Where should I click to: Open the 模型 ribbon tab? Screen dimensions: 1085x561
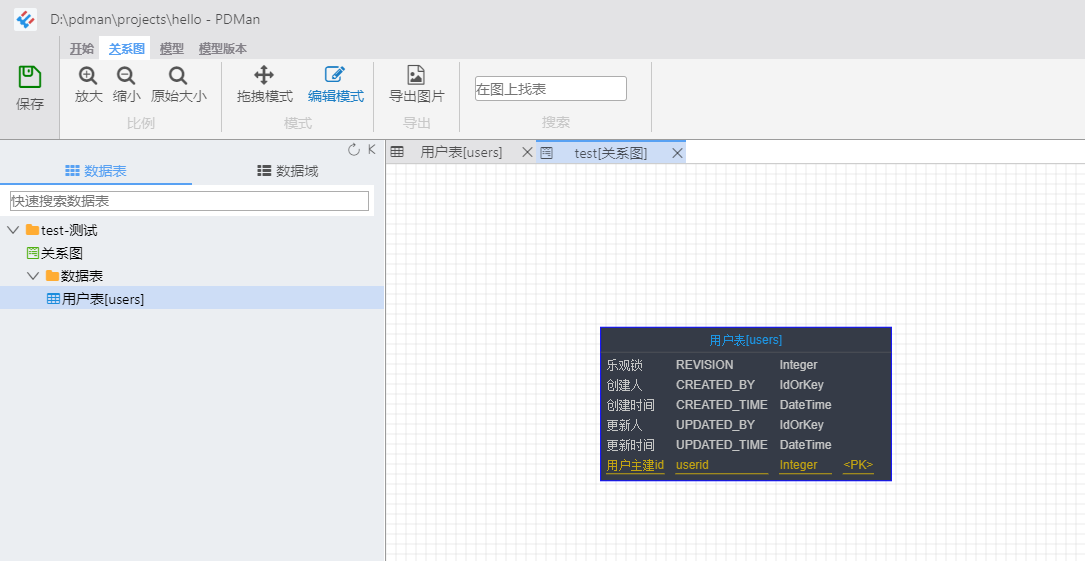point(172,48)
